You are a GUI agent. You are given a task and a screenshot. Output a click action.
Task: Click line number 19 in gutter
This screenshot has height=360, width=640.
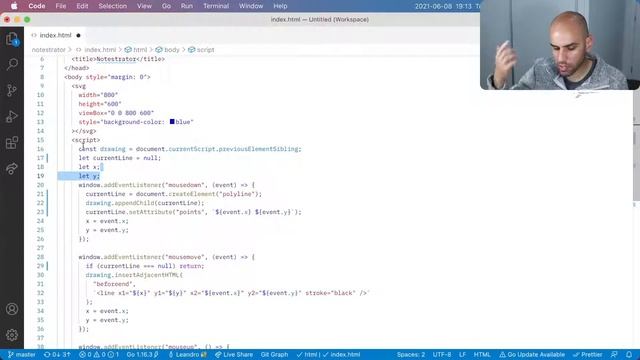[40, 176]
